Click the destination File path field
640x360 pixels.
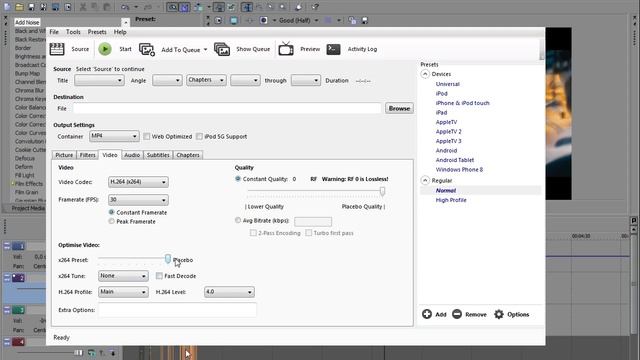coord(227,108)
